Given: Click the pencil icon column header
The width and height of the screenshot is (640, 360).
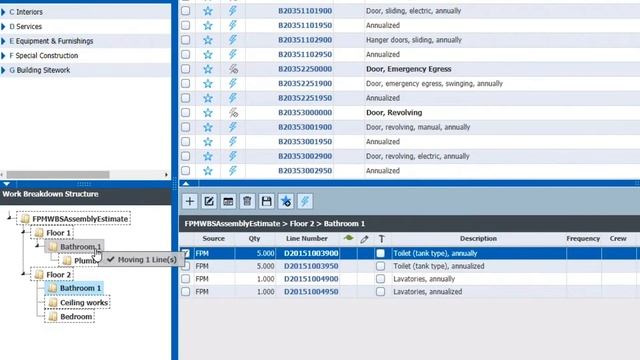Looking at the screenshot, I should click(x=364, y=239).
